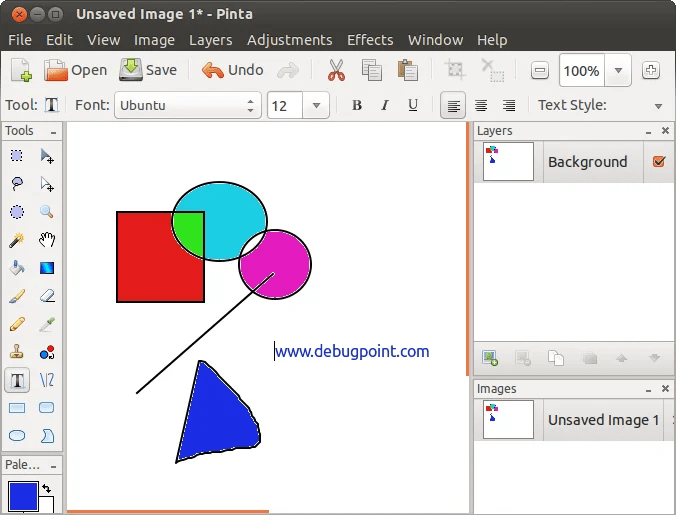Select the Clone Stamp tool
The image size is (676, 515).
[x=17, y=352]
